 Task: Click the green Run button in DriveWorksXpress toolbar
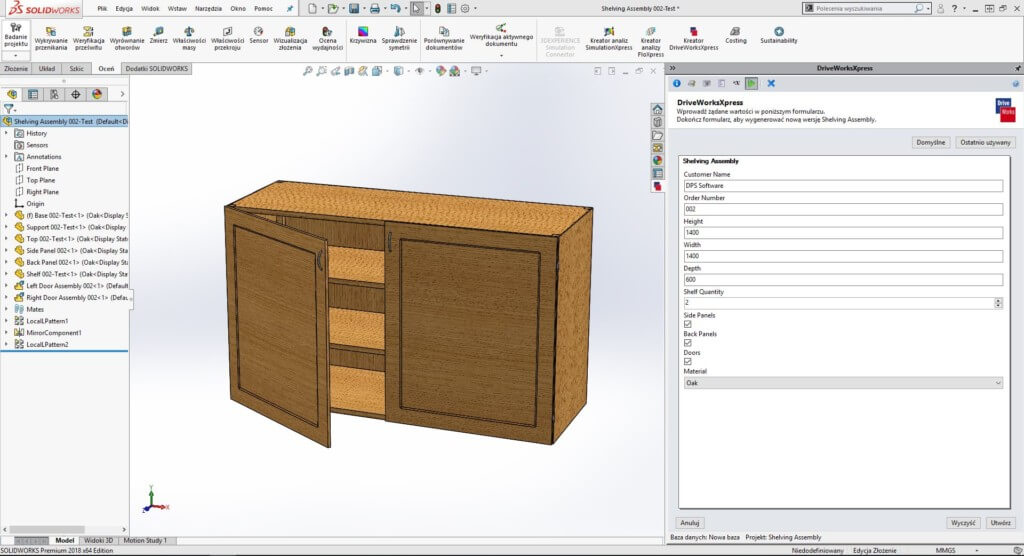(x=751, y=83)
